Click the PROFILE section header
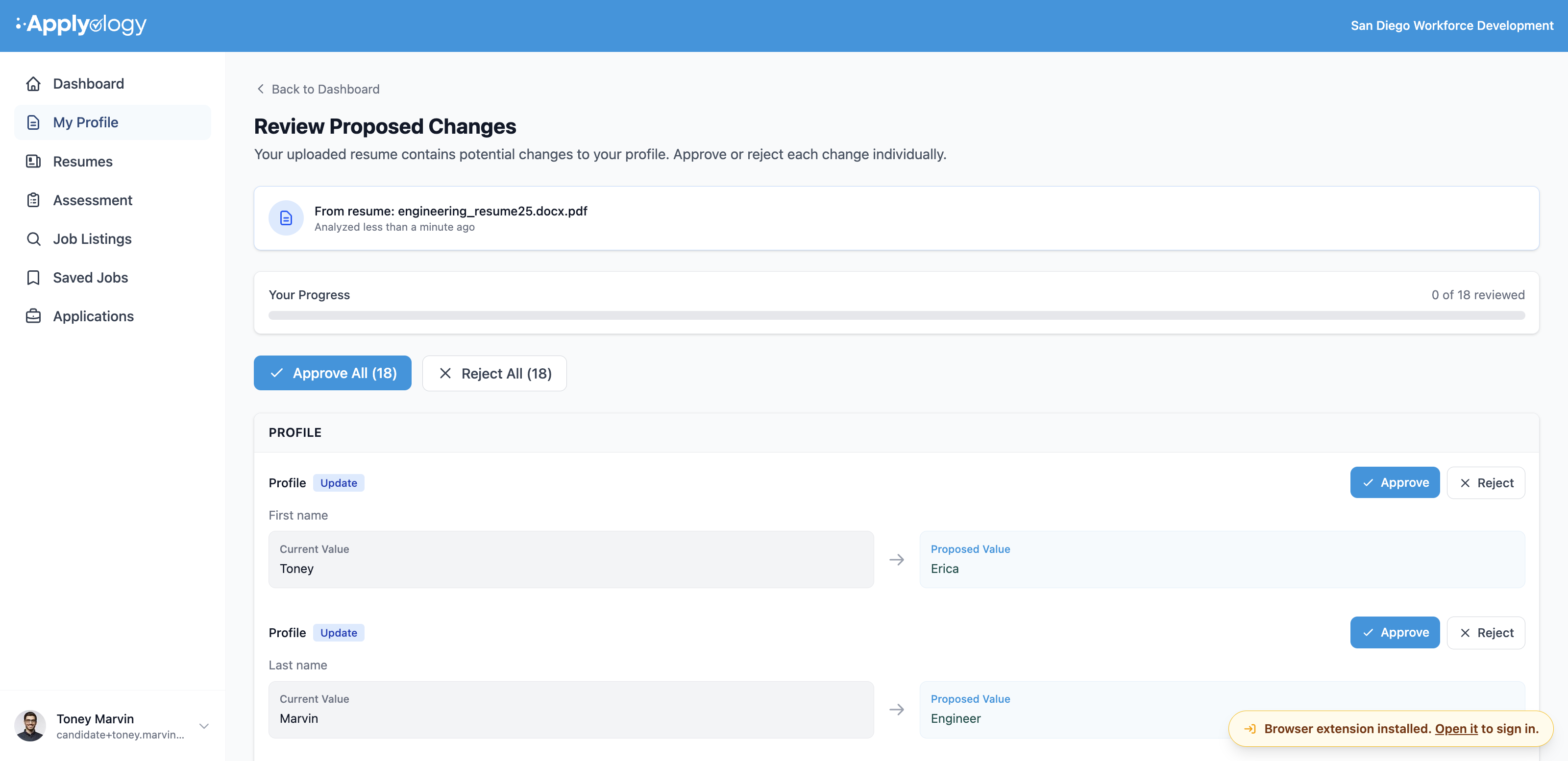The width and height of the screenshot is (1568, 761). coord(295,432)
